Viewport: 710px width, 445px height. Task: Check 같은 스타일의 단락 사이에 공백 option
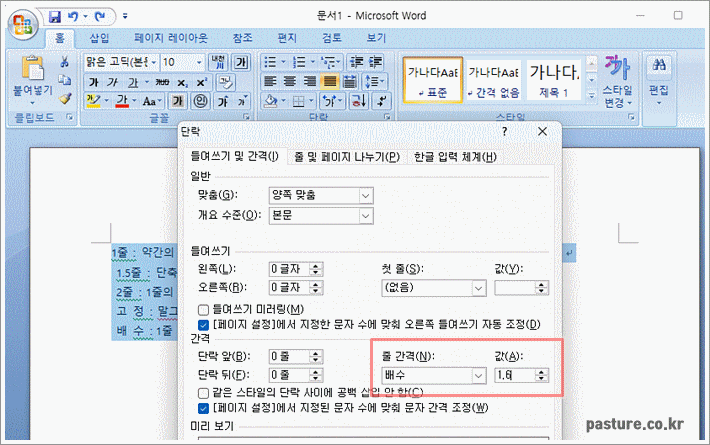click(203, 392)
